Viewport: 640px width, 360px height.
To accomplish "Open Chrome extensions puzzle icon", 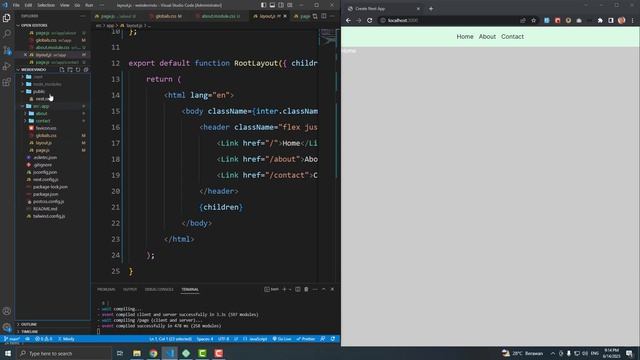I will tap(600, 20).
